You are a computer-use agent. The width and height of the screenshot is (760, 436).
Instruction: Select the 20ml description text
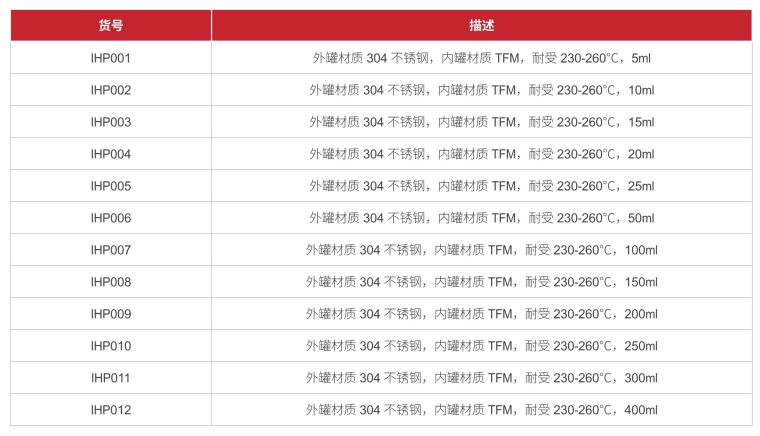(x=481, y=154)
